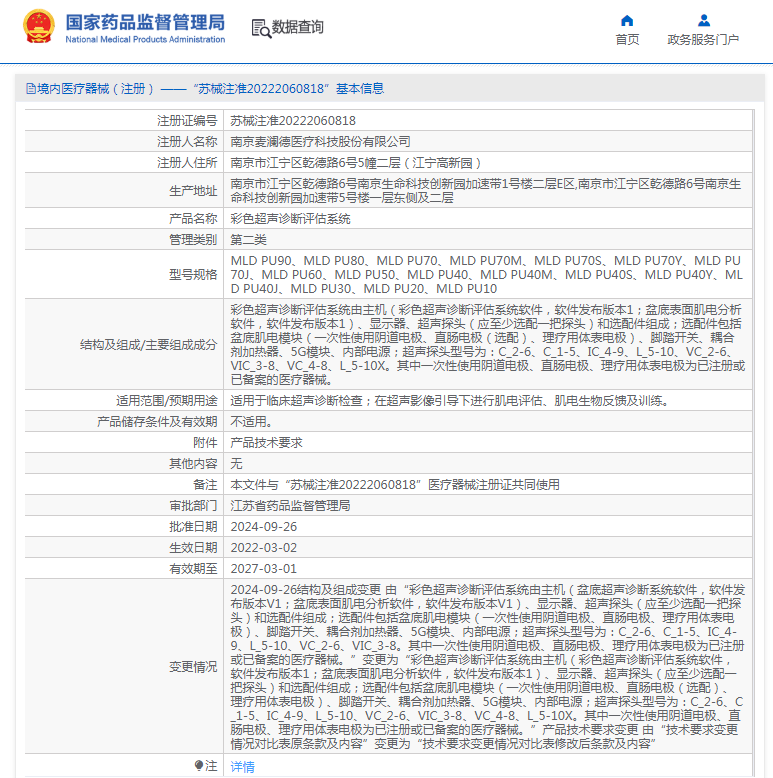Viewport: 773px width, 778px height.
Task: Select registration number 苏械注准20222060818 cell
Action: (x=293, y=121)
